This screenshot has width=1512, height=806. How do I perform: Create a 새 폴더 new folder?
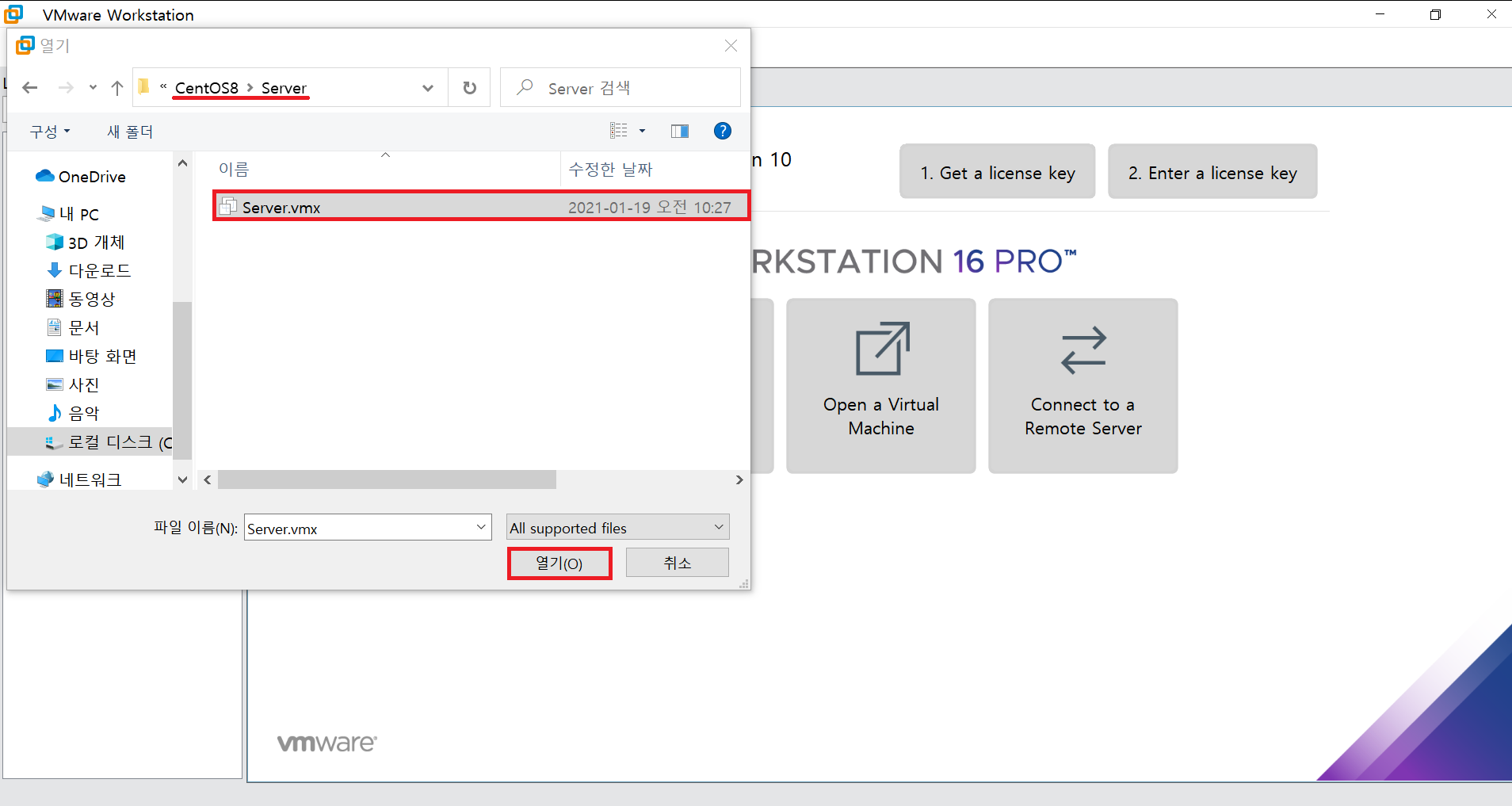pyautogui.click(x=130, y=132)
